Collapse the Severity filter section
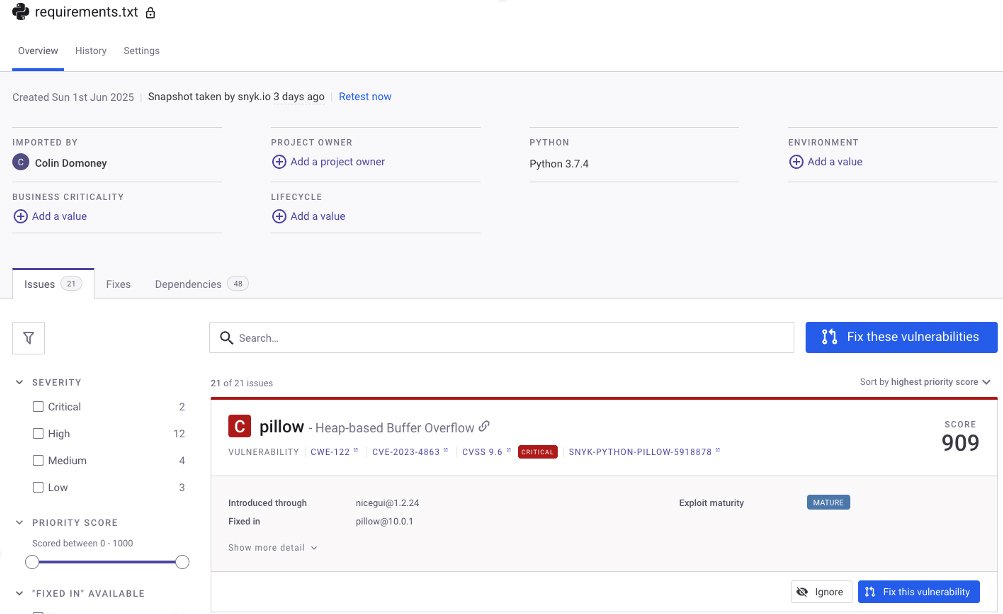 coord(20,383)
